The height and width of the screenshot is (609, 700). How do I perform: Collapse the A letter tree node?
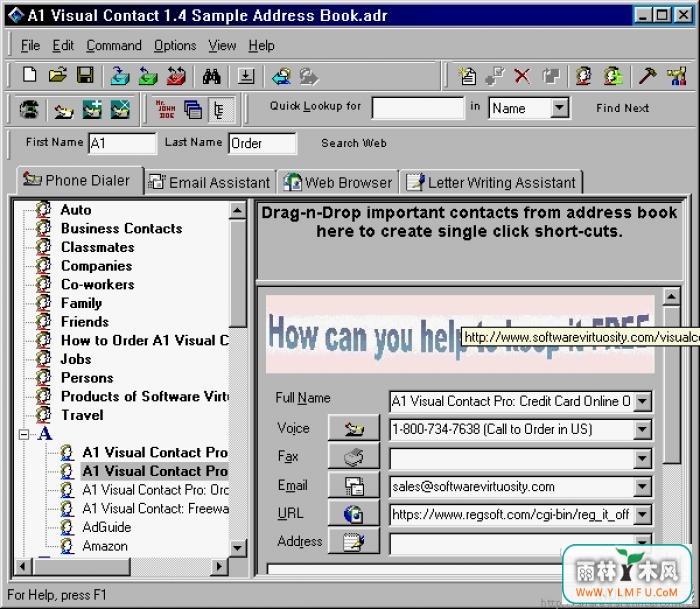point(25,434)
